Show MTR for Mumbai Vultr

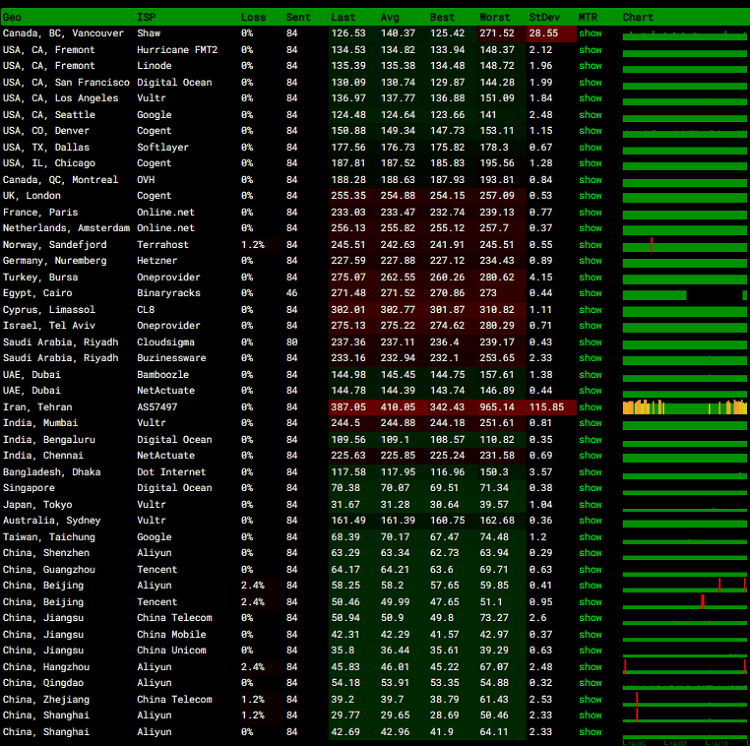(x=590, y=423)
